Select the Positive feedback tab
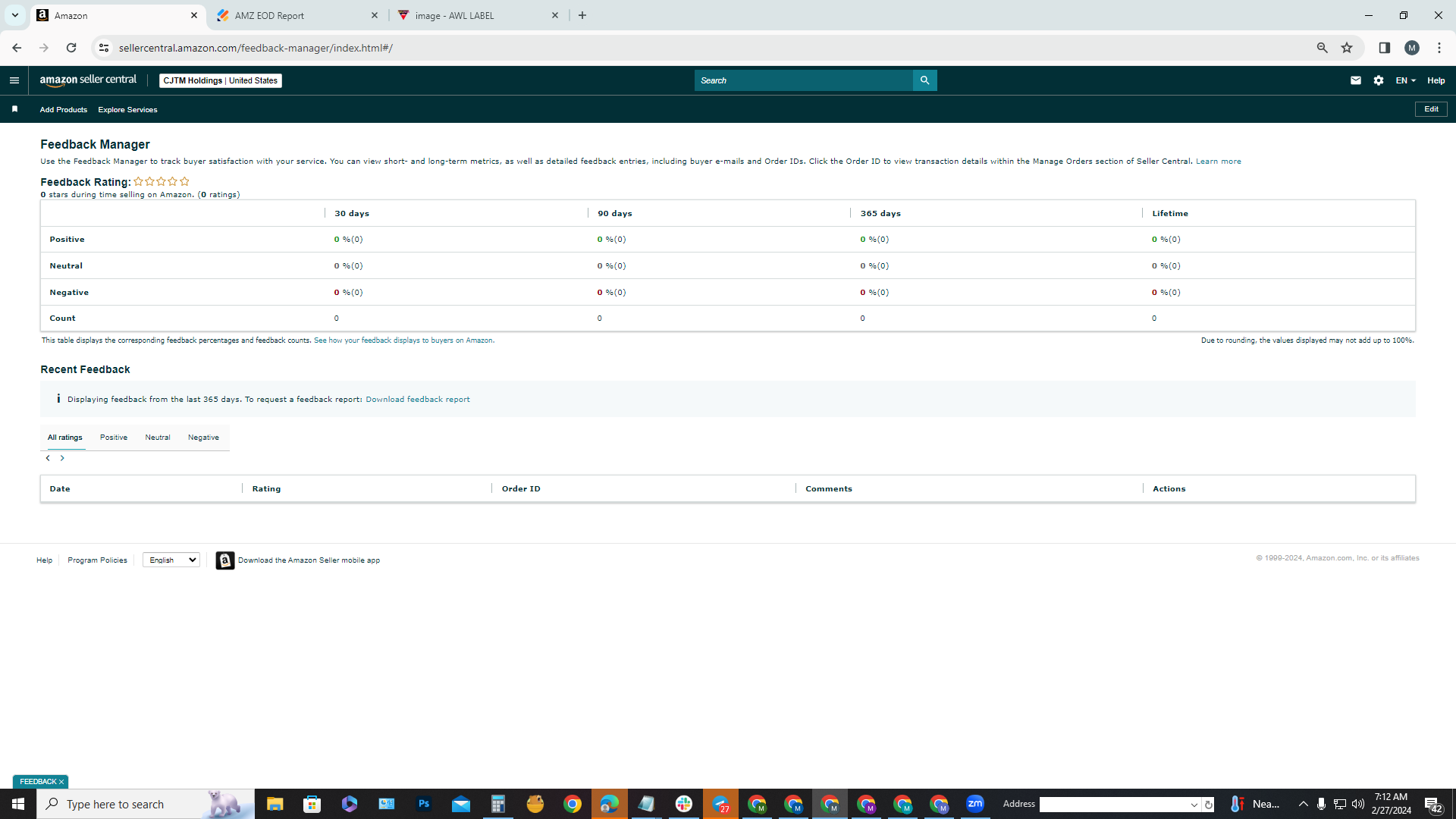The height and width of the screenshot is (819, 1456). click(114, 438)
